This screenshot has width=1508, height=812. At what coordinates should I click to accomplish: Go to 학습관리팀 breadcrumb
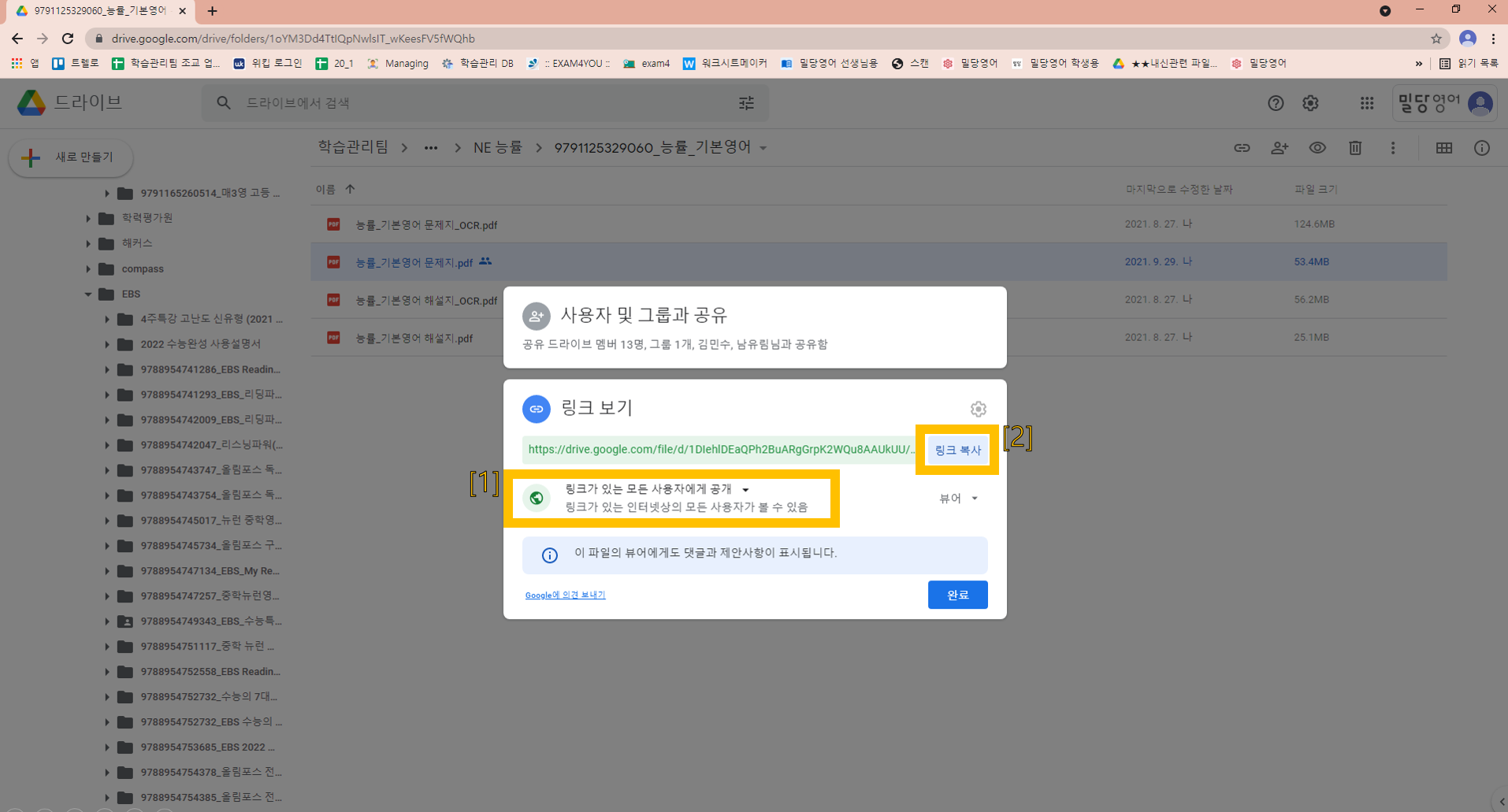click(x=353, y=147)
